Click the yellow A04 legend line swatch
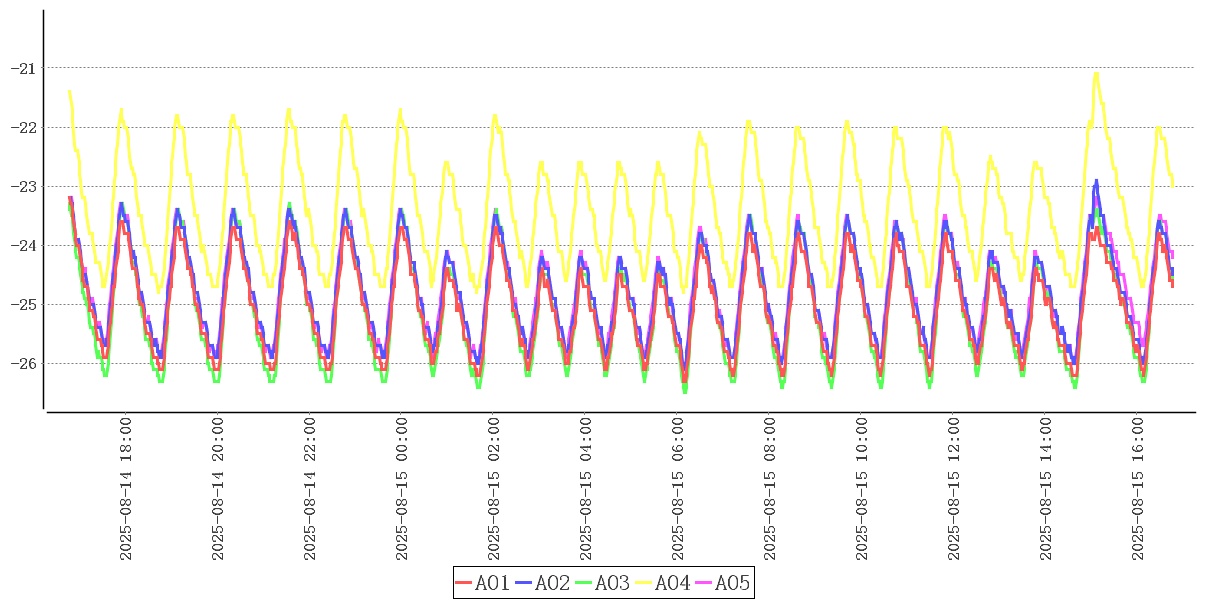The width and height of the screenshot is (1207, 600). (x=643, y=583)
